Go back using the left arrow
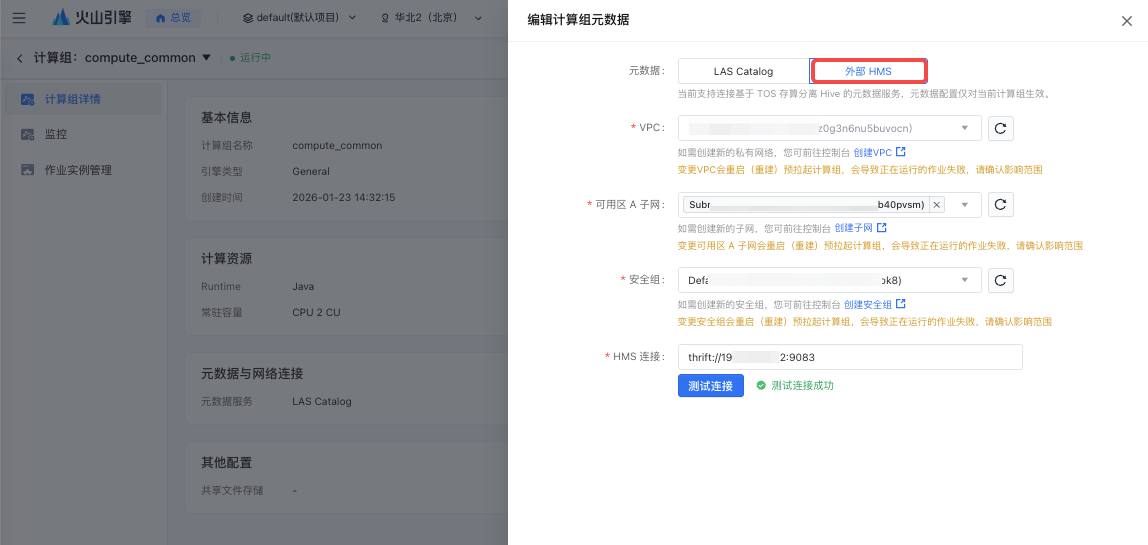1148x545 pixels. coord(19,58)
